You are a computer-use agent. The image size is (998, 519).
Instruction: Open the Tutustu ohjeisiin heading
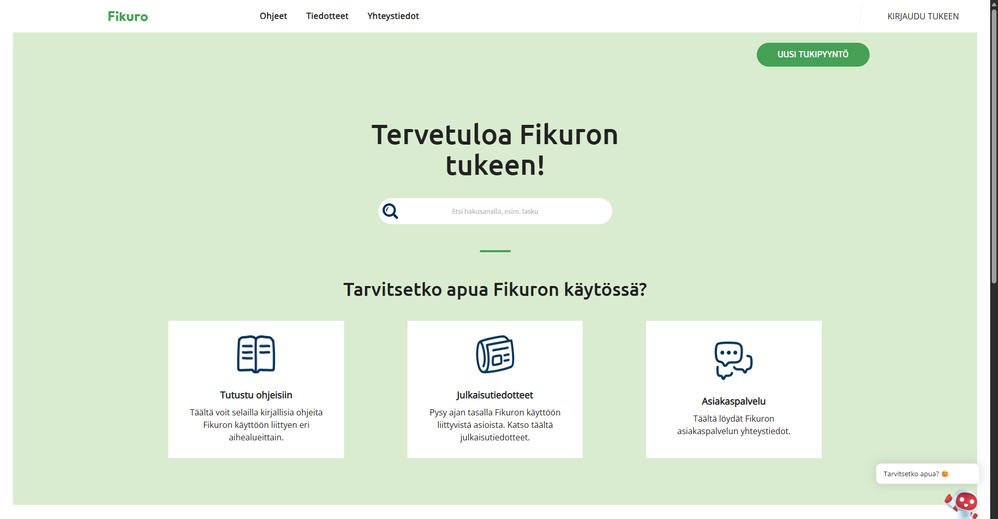point(256,395)
